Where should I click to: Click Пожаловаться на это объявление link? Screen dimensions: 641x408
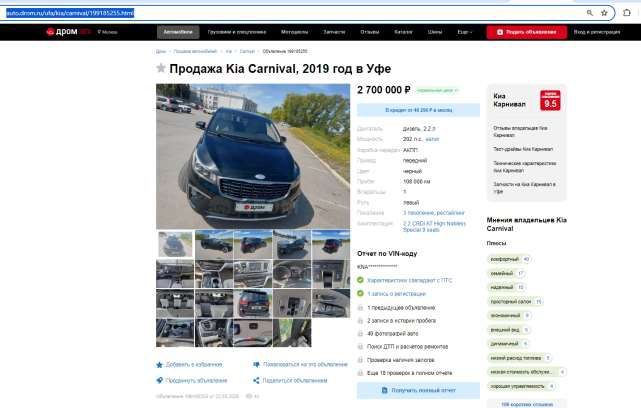pyautogui.click(x=305, y=364)
